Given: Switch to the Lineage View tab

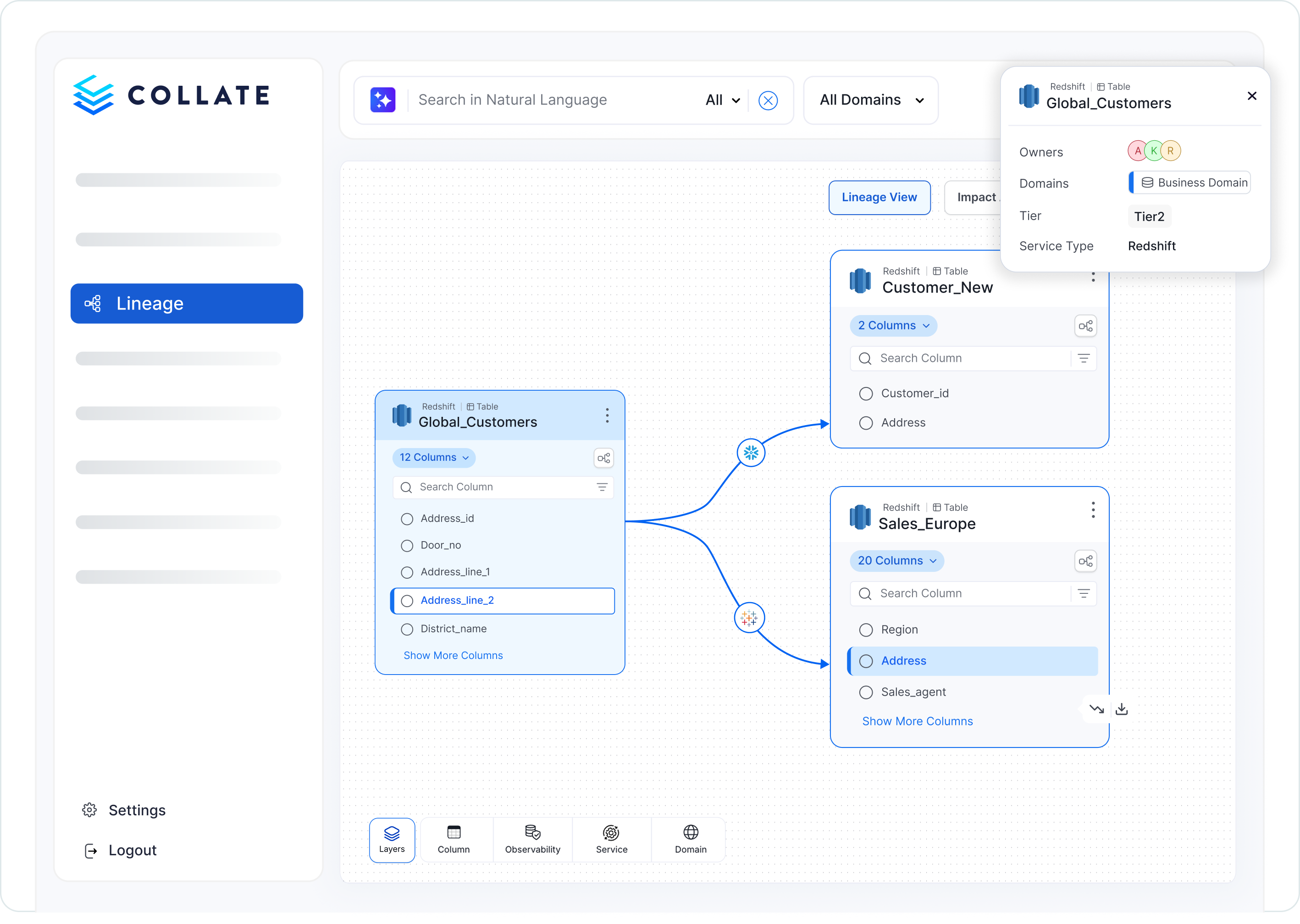Looking at the screenshot, I should tap(879, 198).
